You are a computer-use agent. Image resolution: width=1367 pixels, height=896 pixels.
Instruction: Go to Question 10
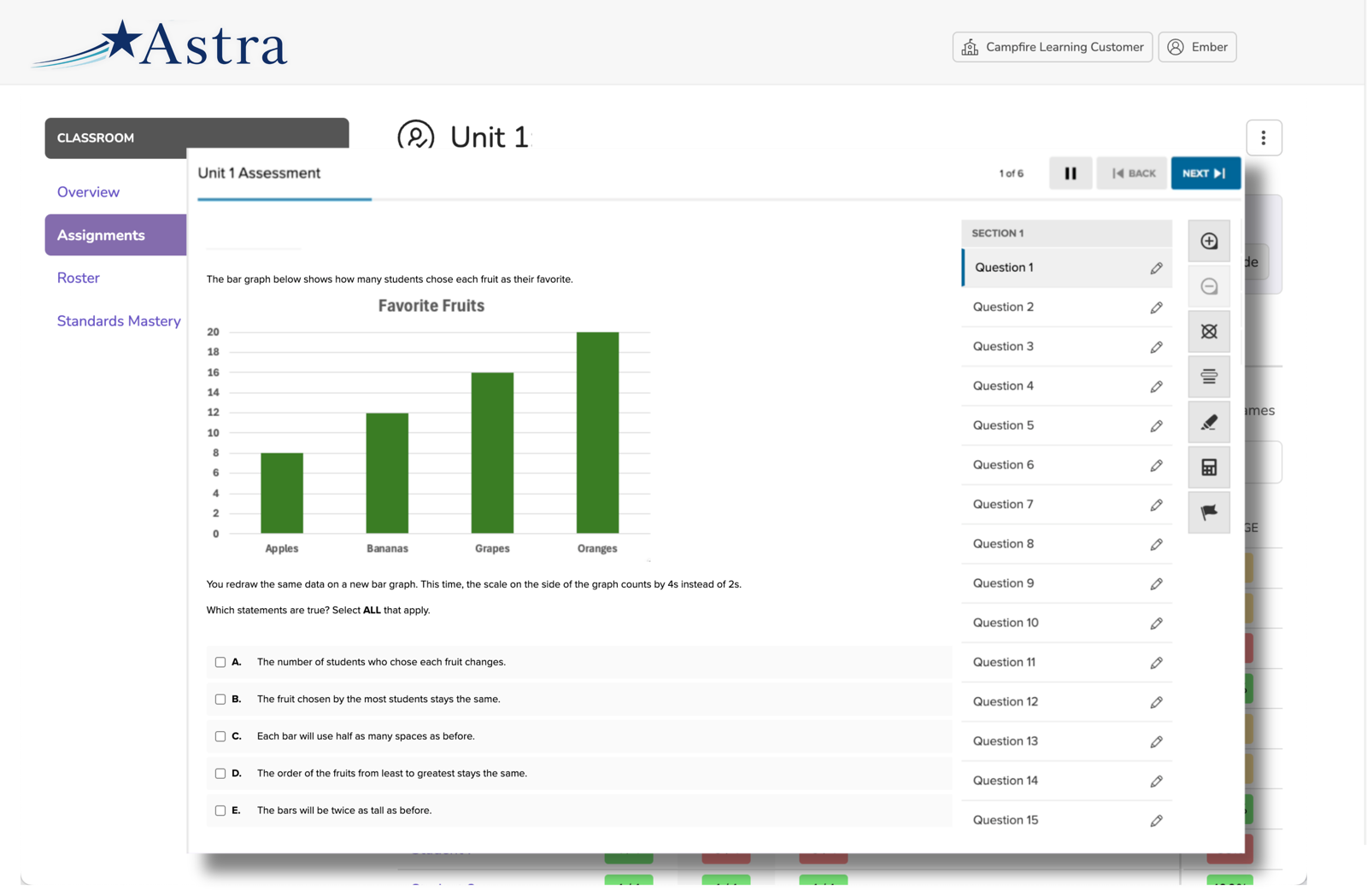coord(1066,623)
